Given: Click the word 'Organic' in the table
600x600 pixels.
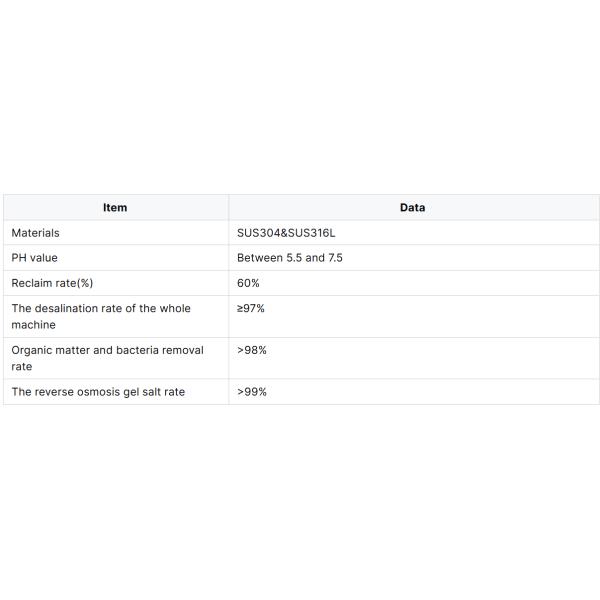Looking at the screenshot, I should pos(32,350).
